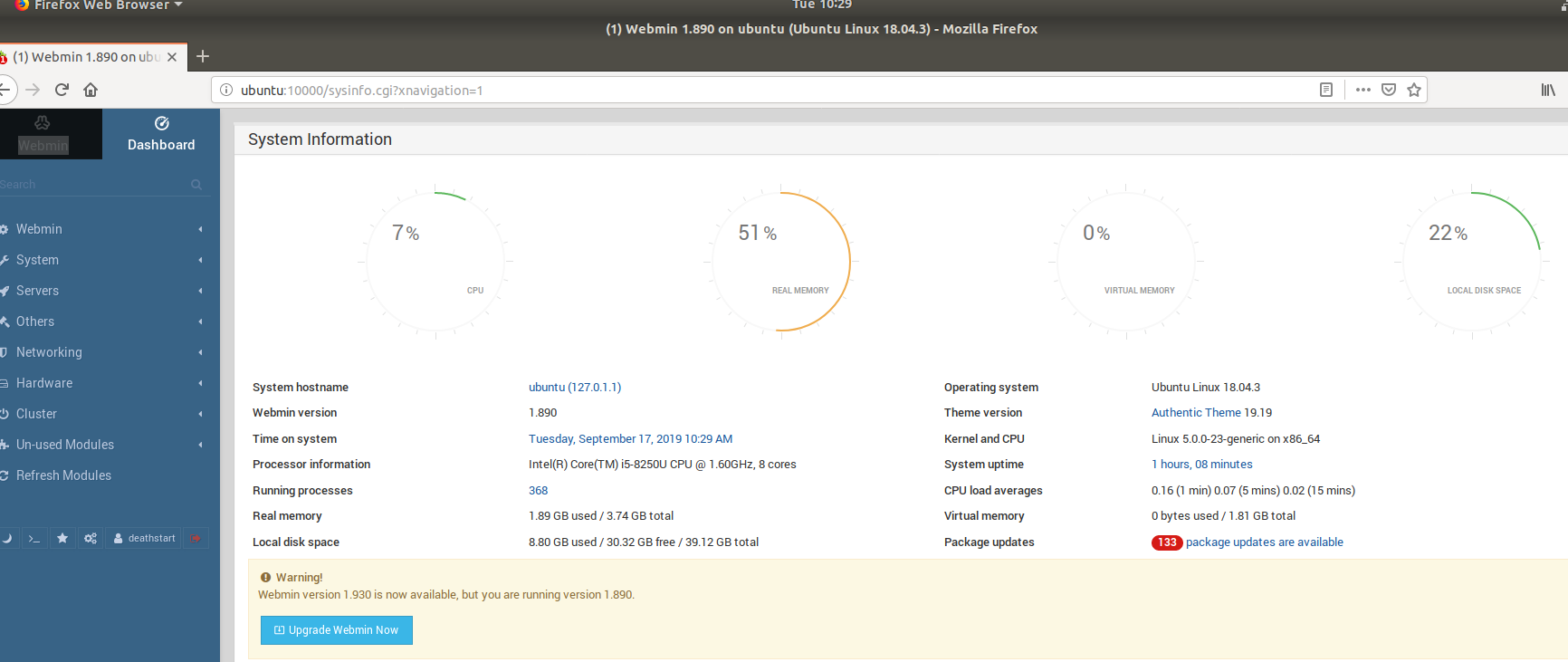Viewport: 1568px width, 662px height.
Task: Click the refresh icon beside Refresh Modules
Action: click(x=4, y=475)
